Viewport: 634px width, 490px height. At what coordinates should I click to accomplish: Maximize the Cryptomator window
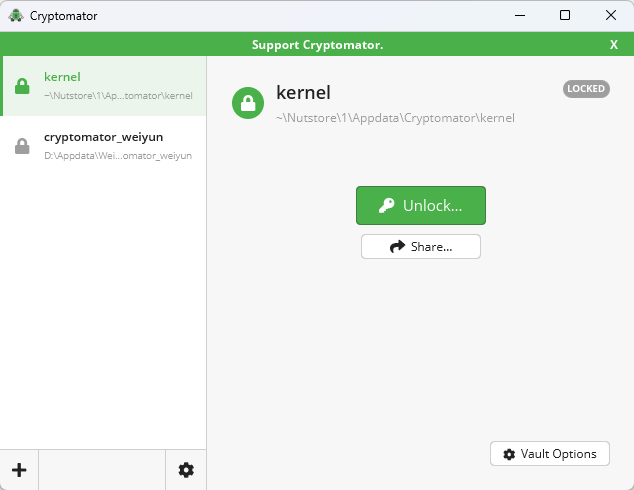[x=565, y=16]
